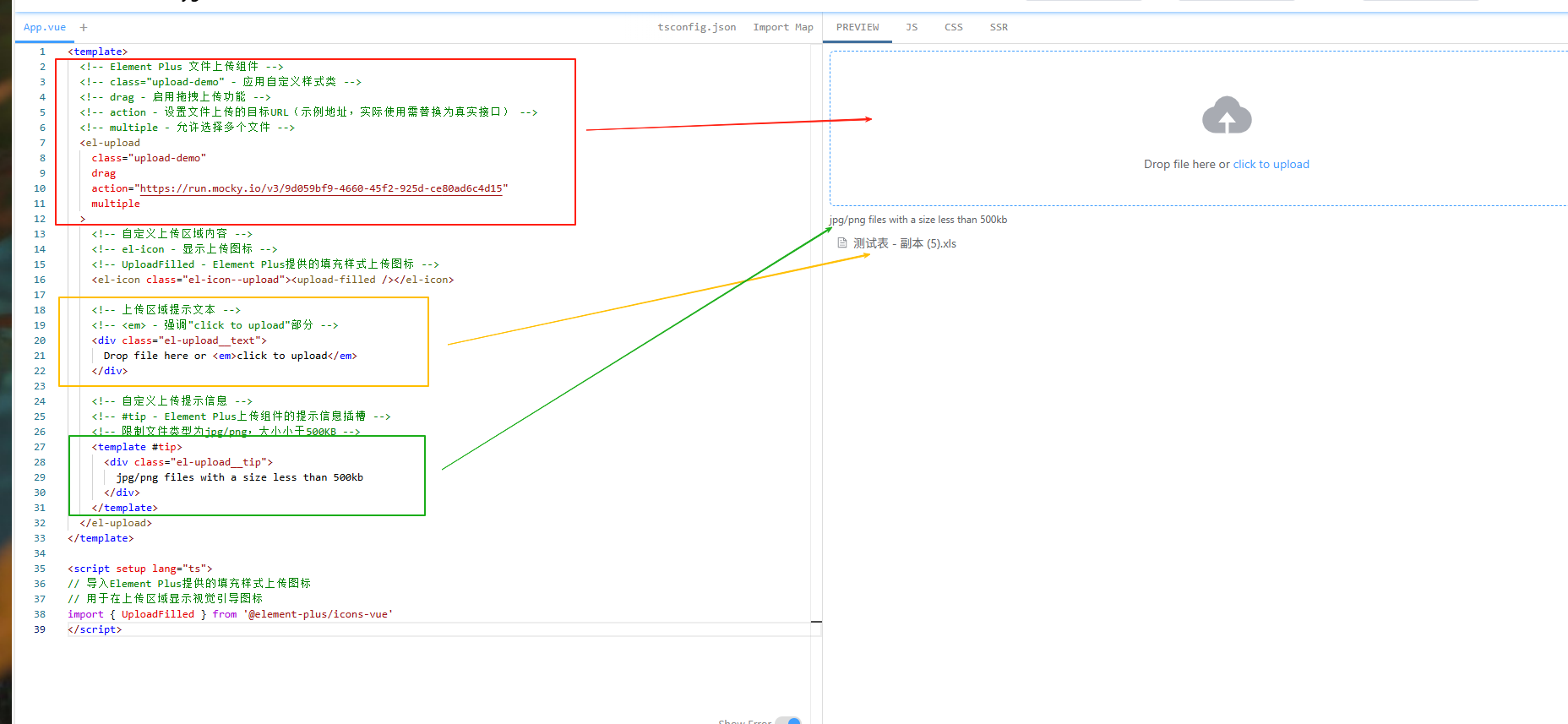The width and height of the screenshot is (1568, 724).
Task: Click code line 'jpg/png files with a size less than 500kb'
Action: (x=240, y=477)
